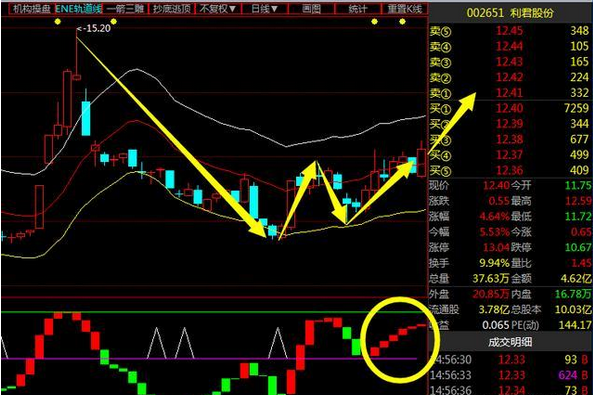
Task: Select the 机构操盘 indicator tab
Action: [x=31, y=8]
